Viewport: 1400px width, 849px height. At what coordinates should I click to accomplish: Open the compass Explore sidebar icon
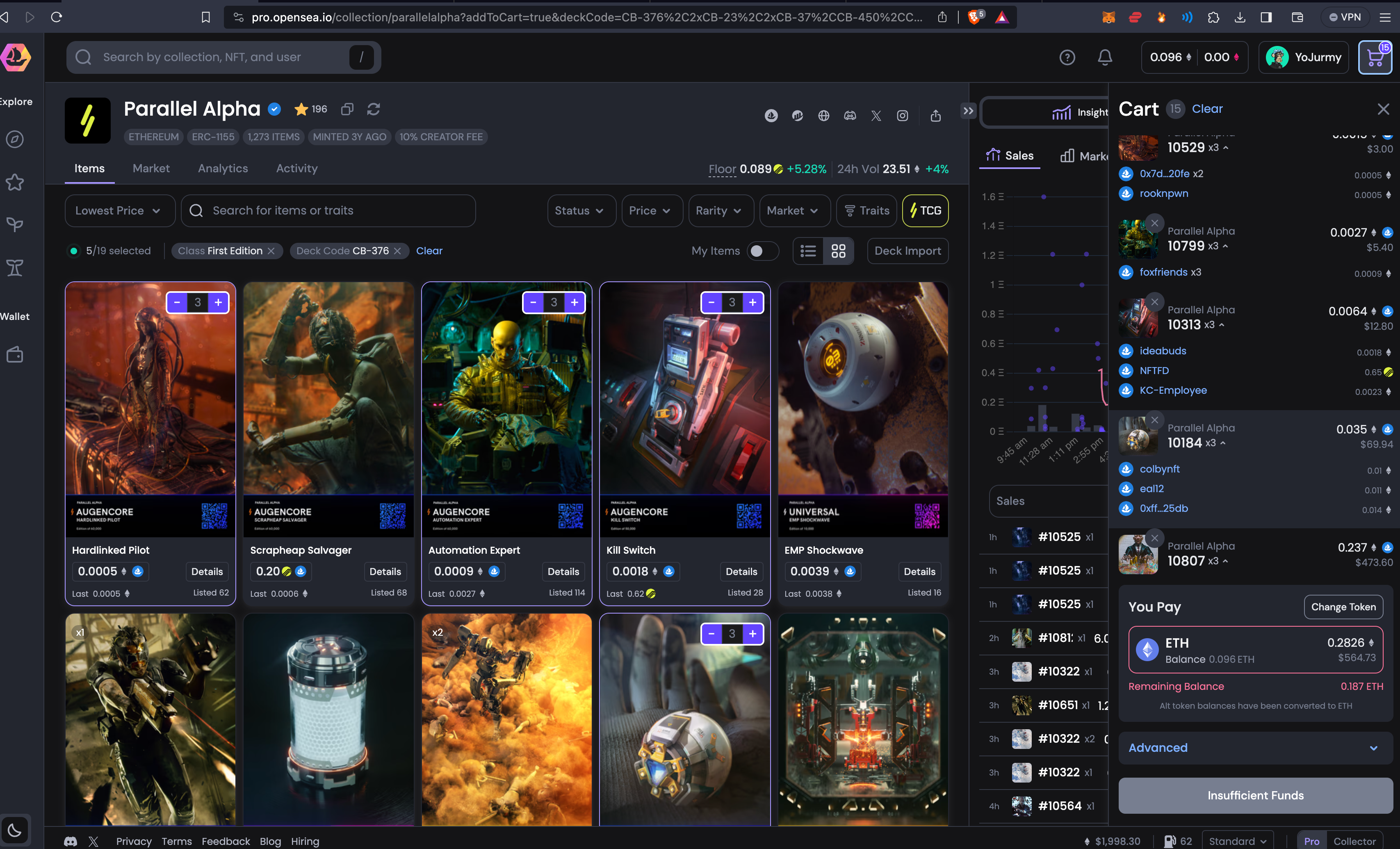coord(15,139)
